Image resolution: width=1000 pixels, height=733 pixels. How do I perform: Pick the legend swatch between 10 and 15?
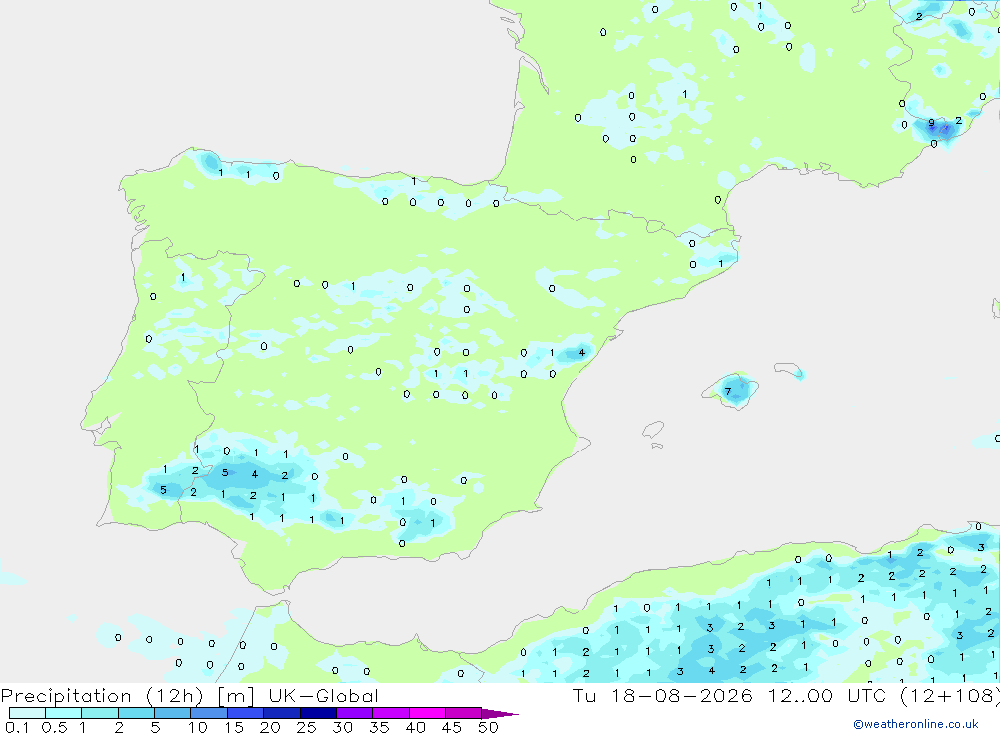click(209, 713)
